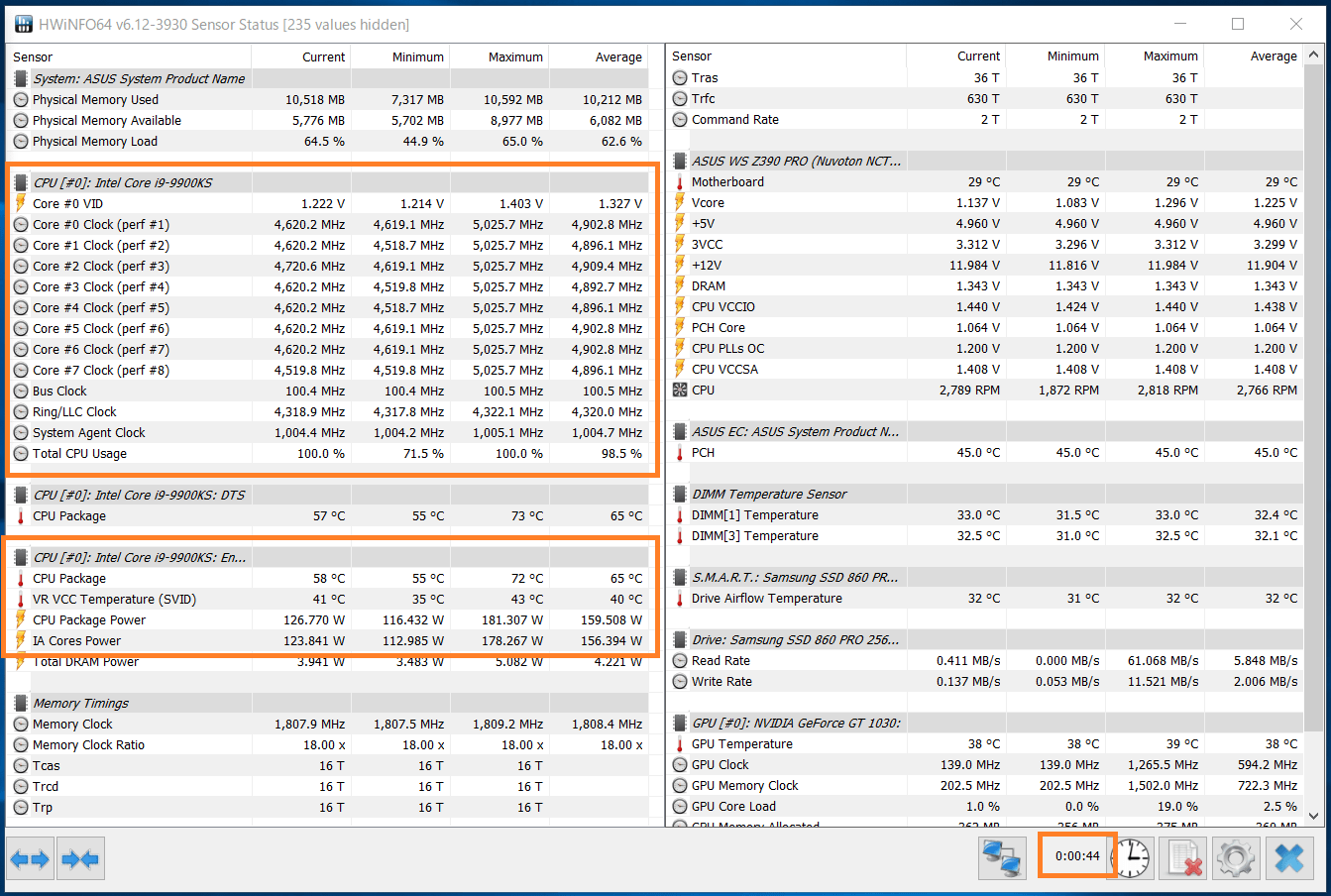Select the Drive Airflow Temperature row
This screenshot has height=896, width=1331.
coord(985,598)
